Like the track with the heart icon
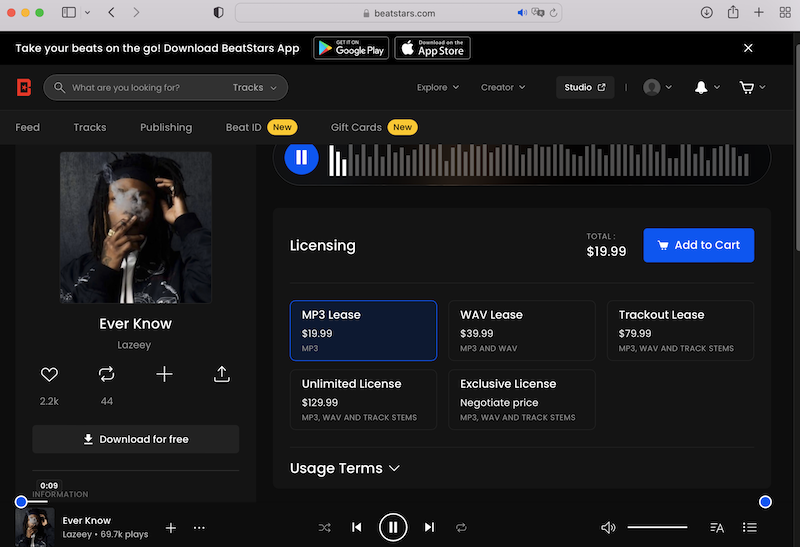The image size is (800, 547). tap(49, 374)
